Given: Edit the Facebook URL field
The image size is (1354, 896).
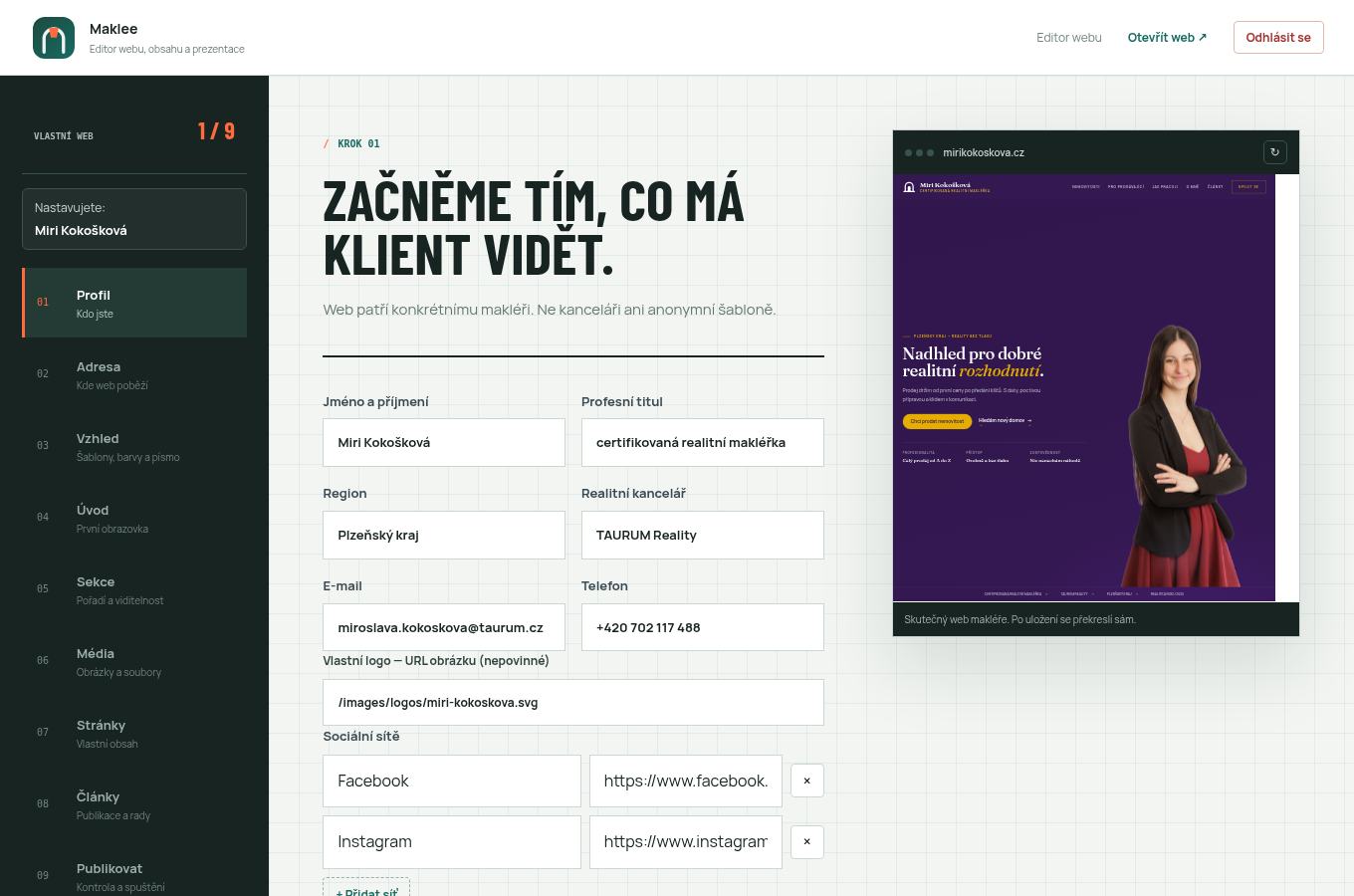Looking at the screenshot, I should (686, 781).
